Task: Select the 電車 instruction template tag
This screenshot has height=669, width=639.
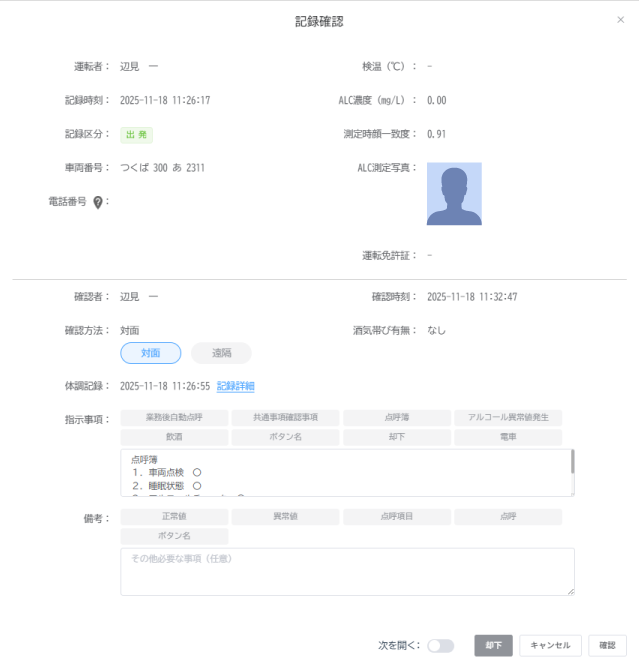Action: click(507, 437)
